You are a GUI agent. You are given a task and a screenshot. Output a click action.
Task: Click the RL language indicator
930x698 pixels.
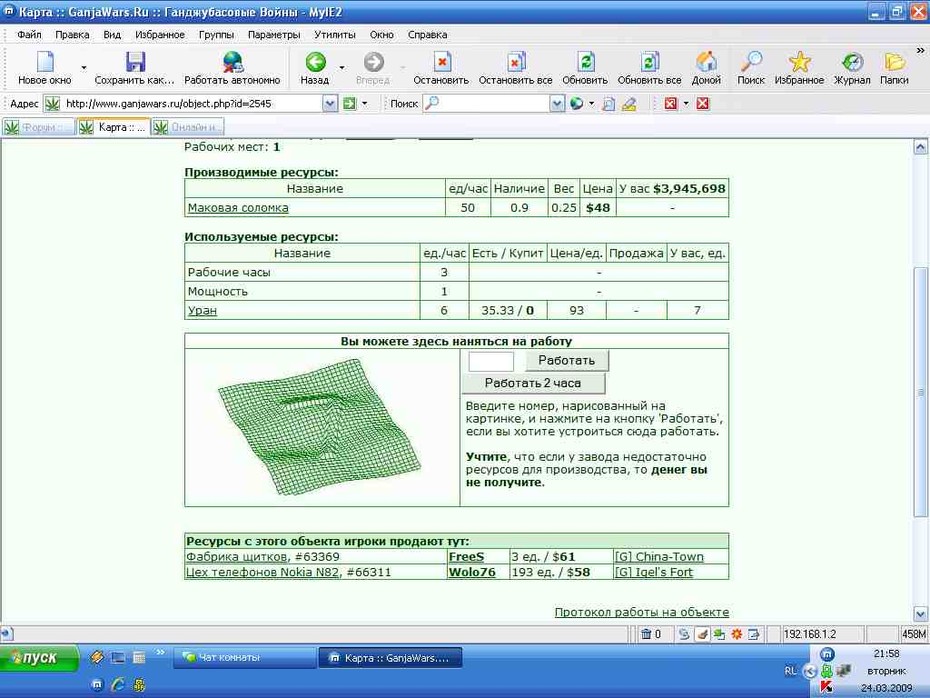[x=790, y=671]
